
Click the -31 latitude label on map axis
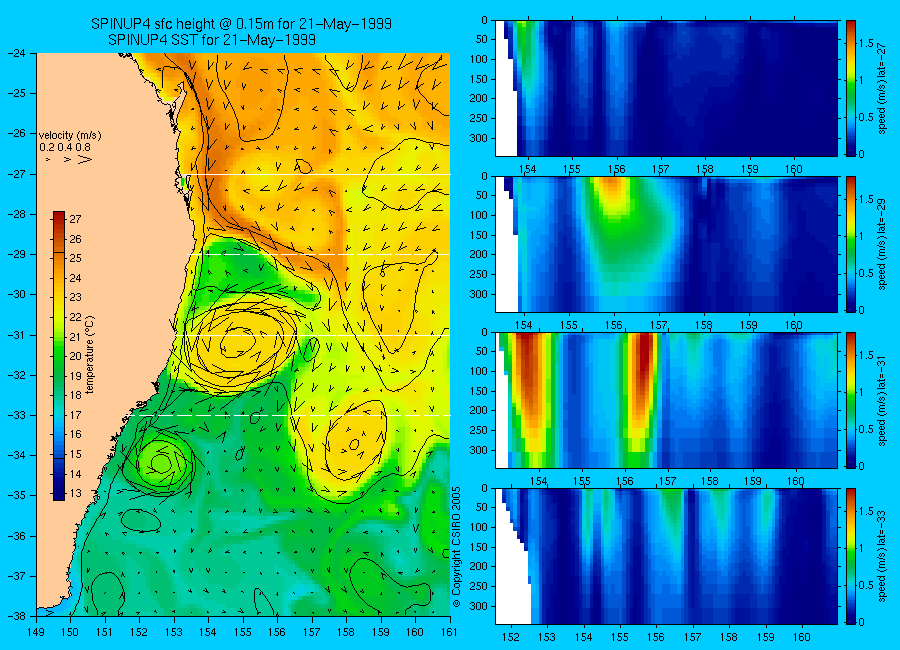[x=16, y=335]
